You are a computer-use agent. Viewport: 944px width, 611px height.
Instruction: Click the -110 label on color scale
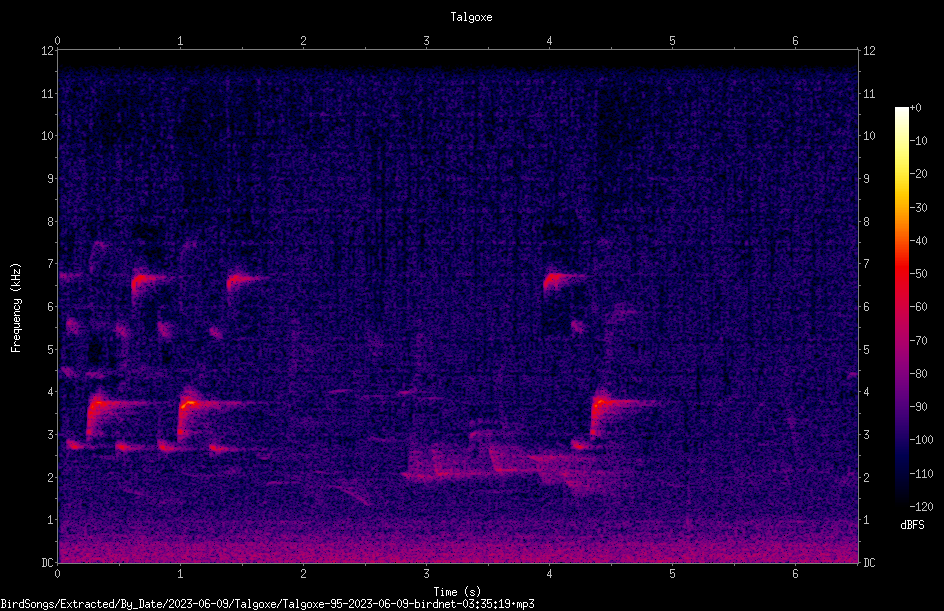(x=922, y=474)
